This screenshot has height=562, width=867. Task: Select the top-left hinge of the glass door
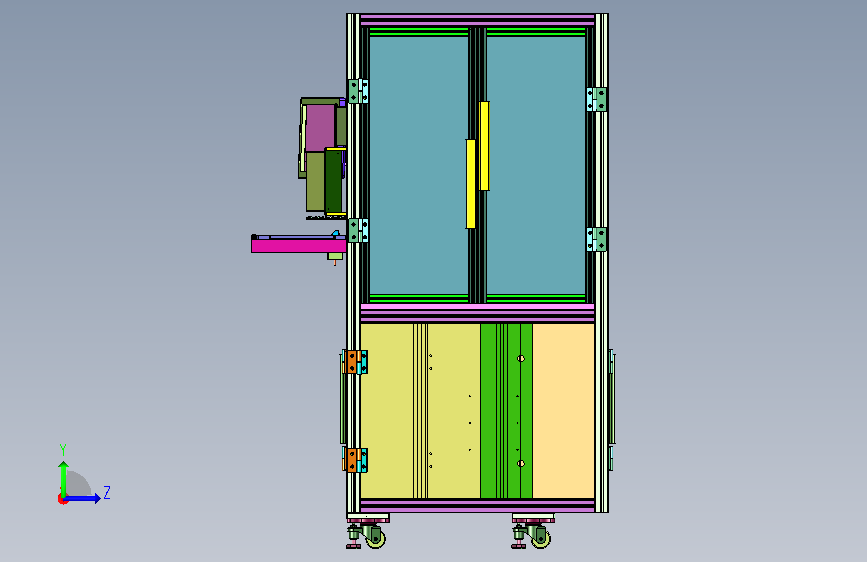coord(358,91)
